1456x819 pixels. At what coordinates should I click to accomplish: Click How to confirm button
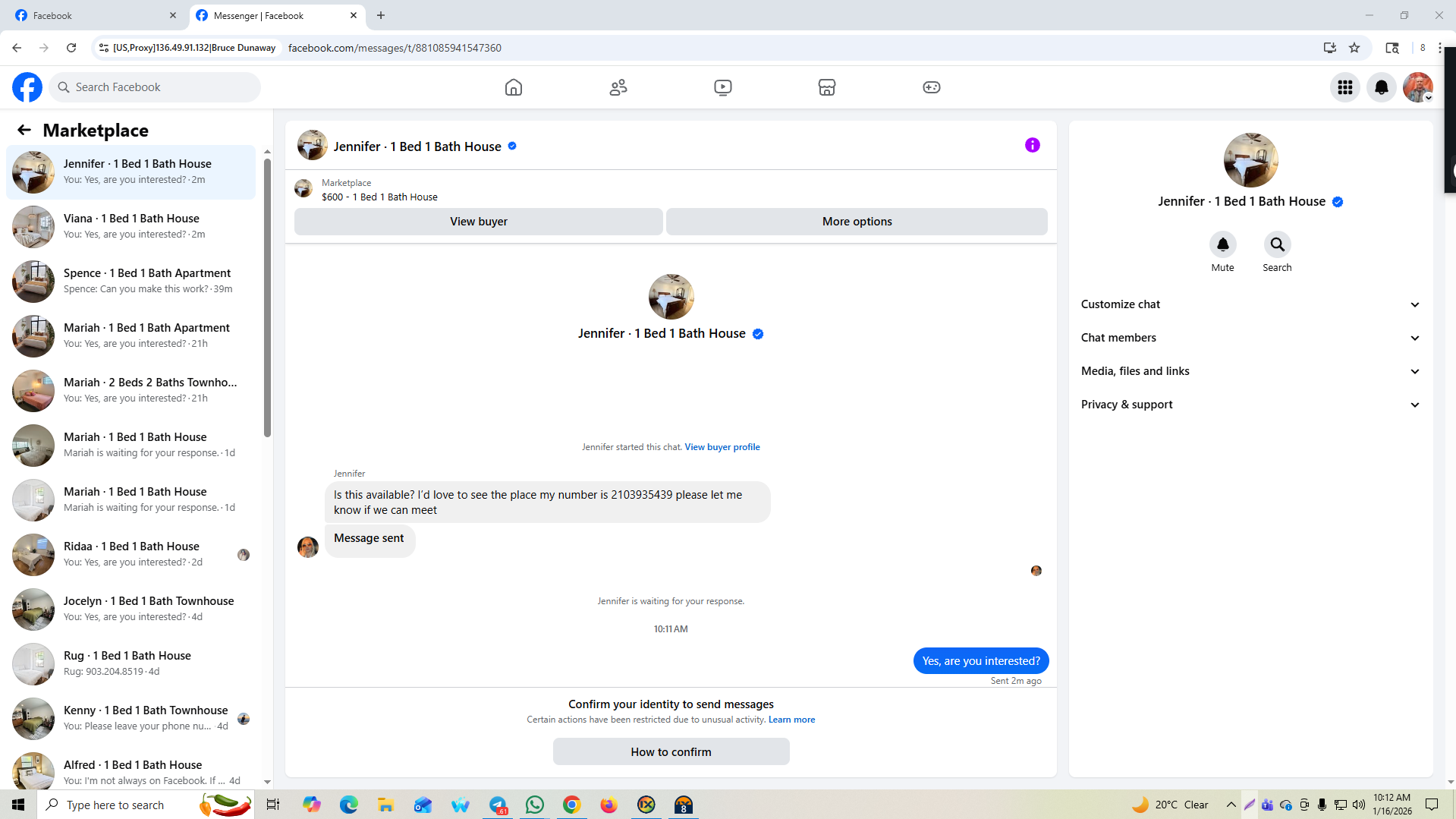[671, 752]
